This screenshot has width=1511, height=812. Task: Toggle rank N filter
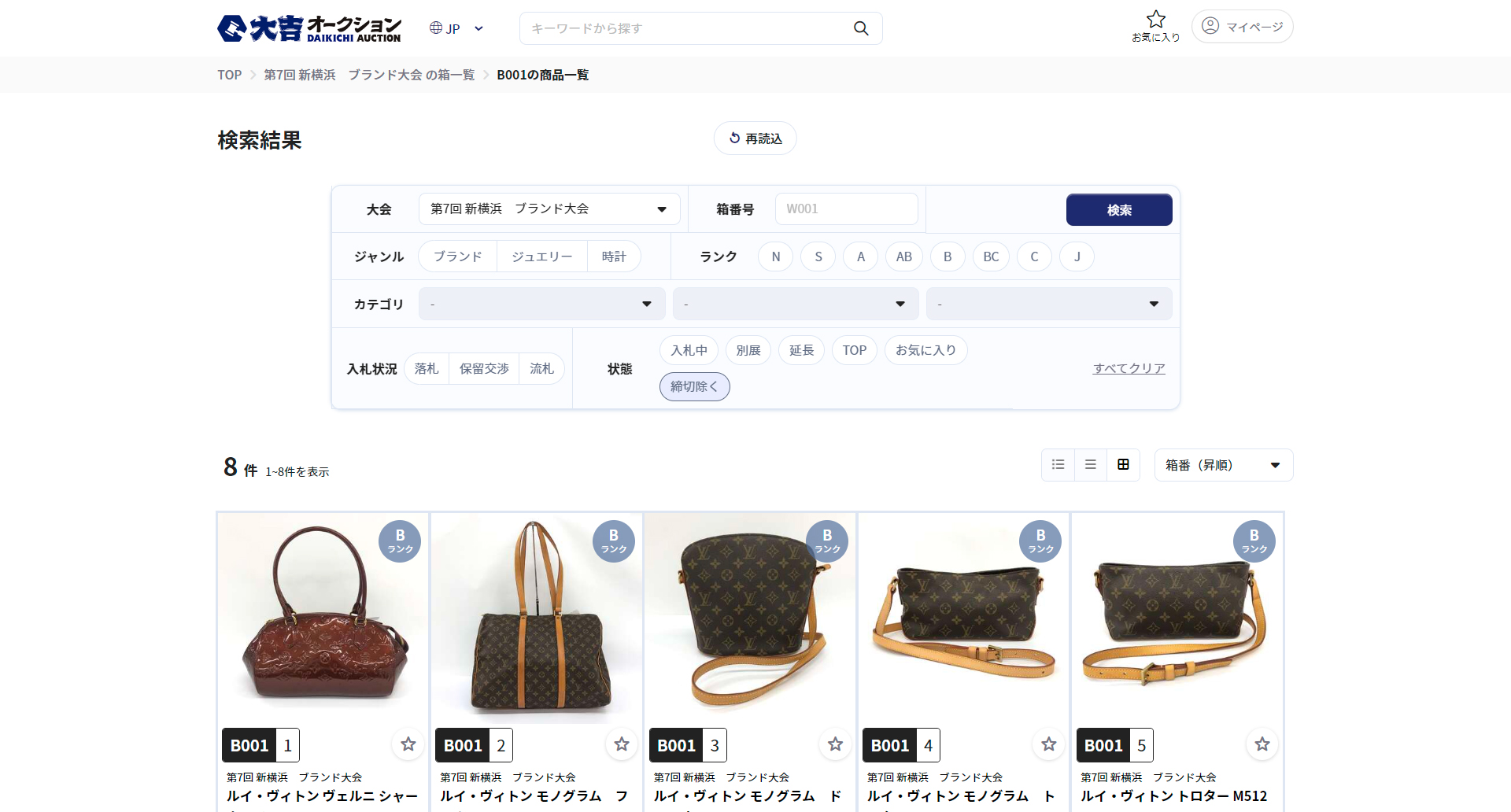[776, 257]
